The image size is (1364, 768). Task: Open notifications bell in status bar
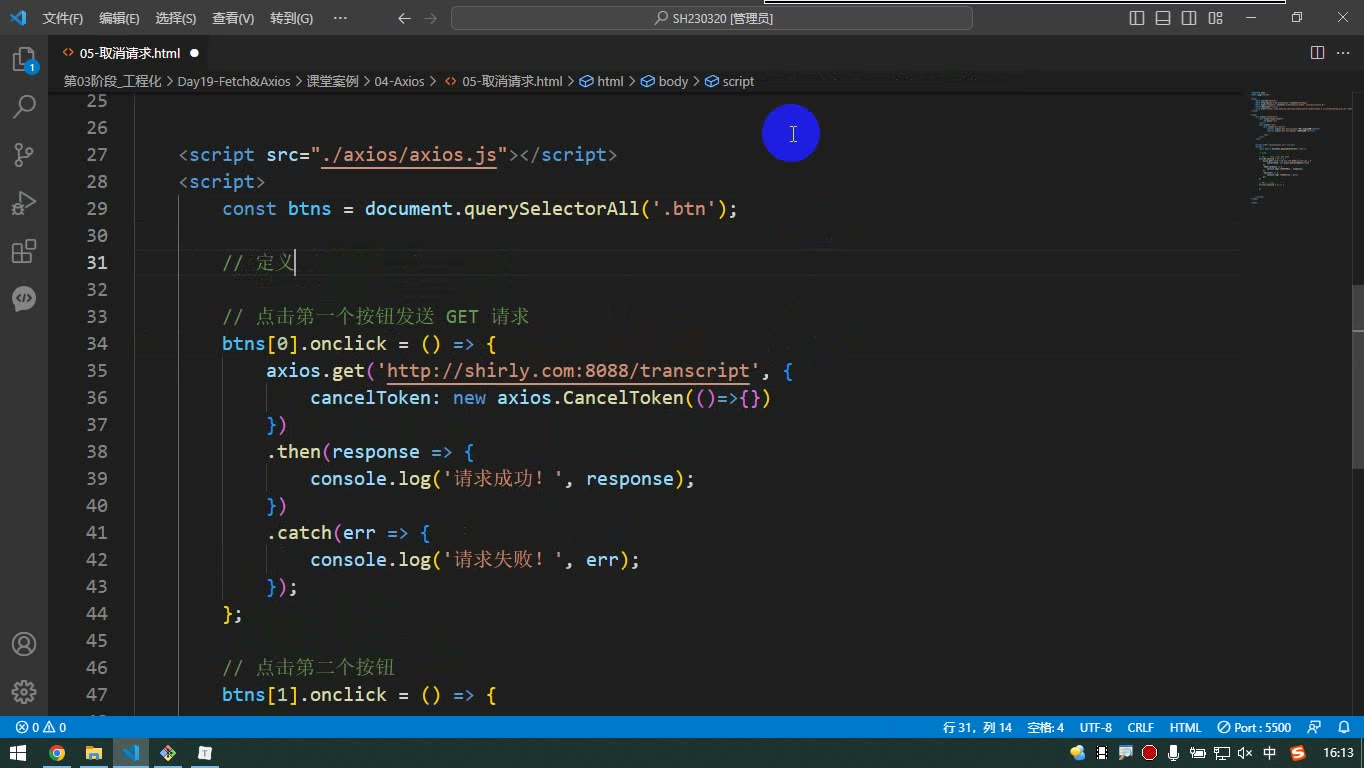click(x=1344, y=727)
